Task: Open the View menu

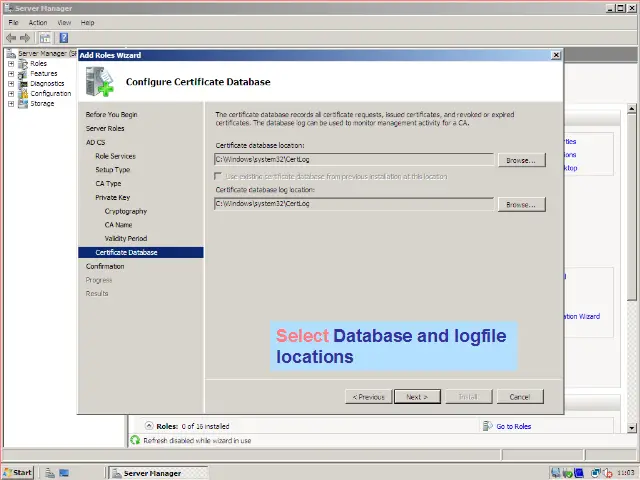Action: pos(64,22)
